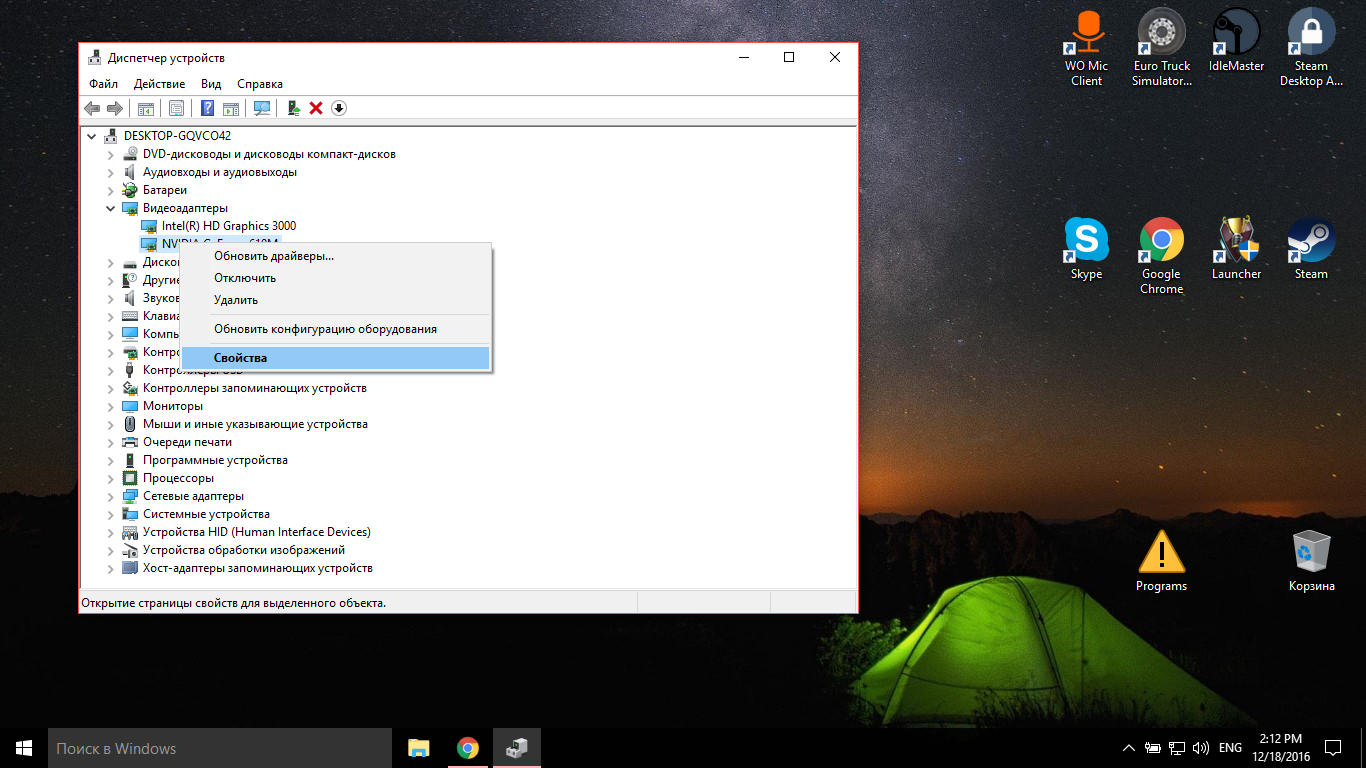1366x768 pixels.
Task: Select the Процессоры chip icon in tree
Action: (130, 478)
